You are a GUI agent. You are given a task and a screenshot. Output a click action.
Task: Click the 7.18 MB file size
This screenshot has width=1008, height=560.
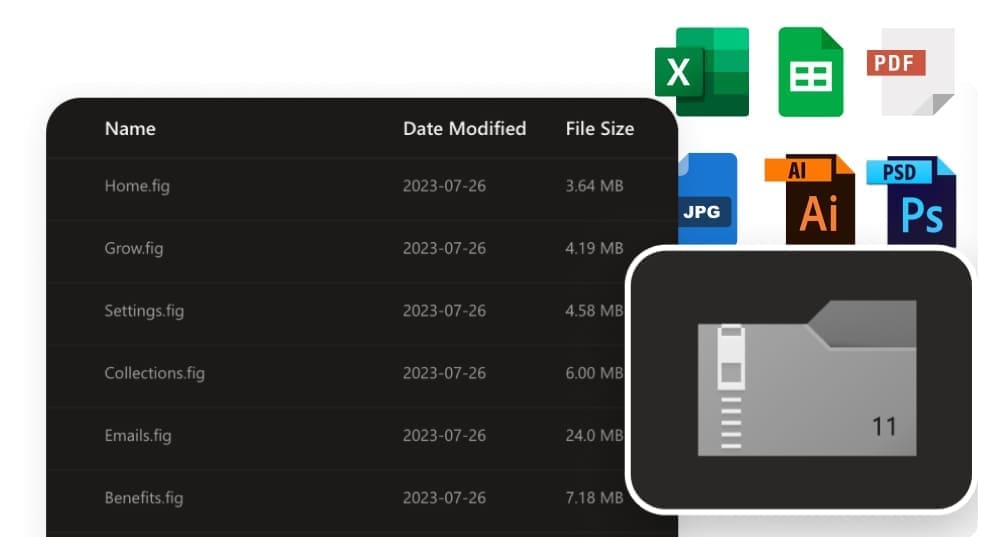[x=594, y=498]
